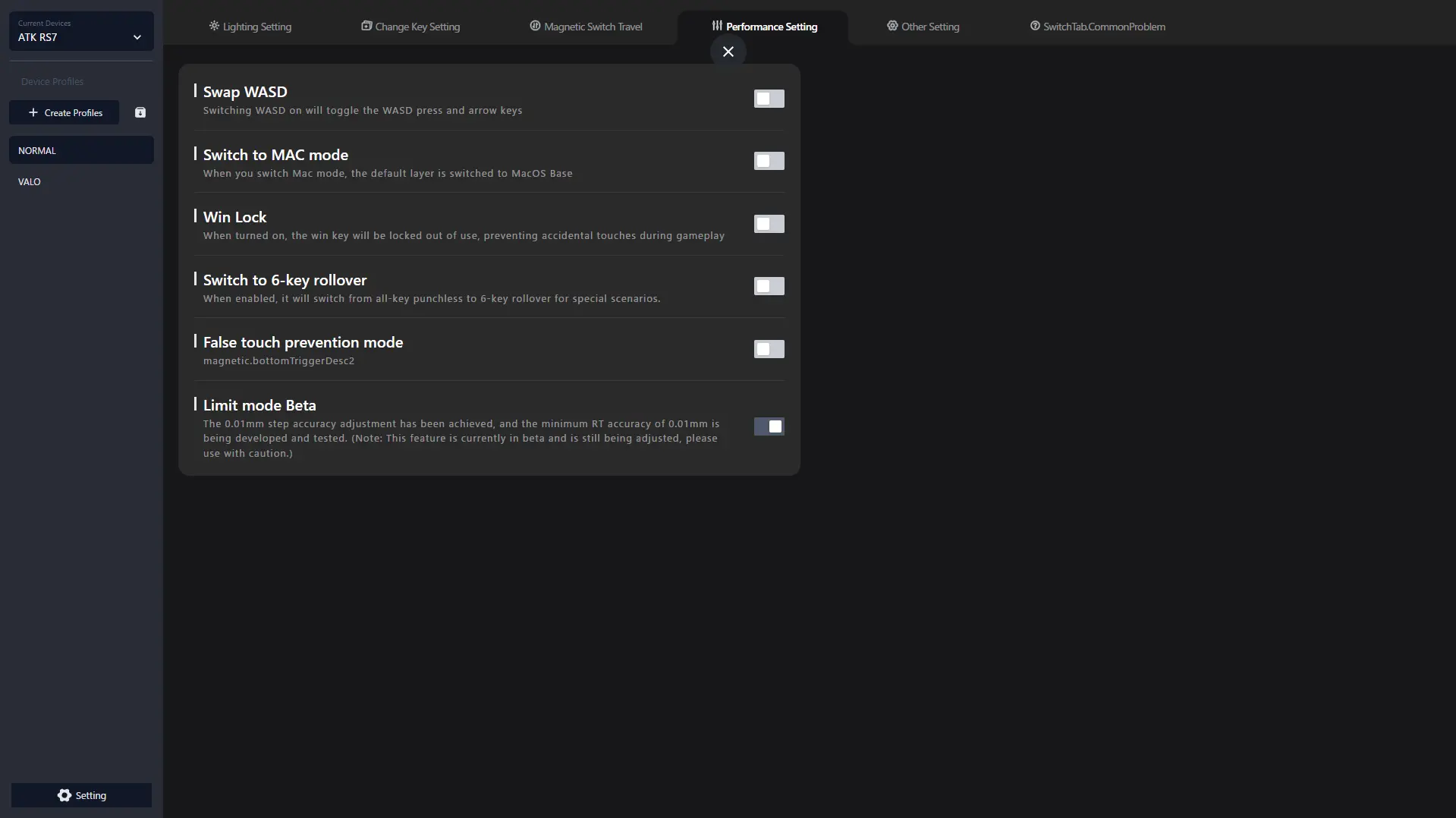This screenshot has width=1456, height=818.
Task: Open the Other Setting tab
Action: click(923, 27)
